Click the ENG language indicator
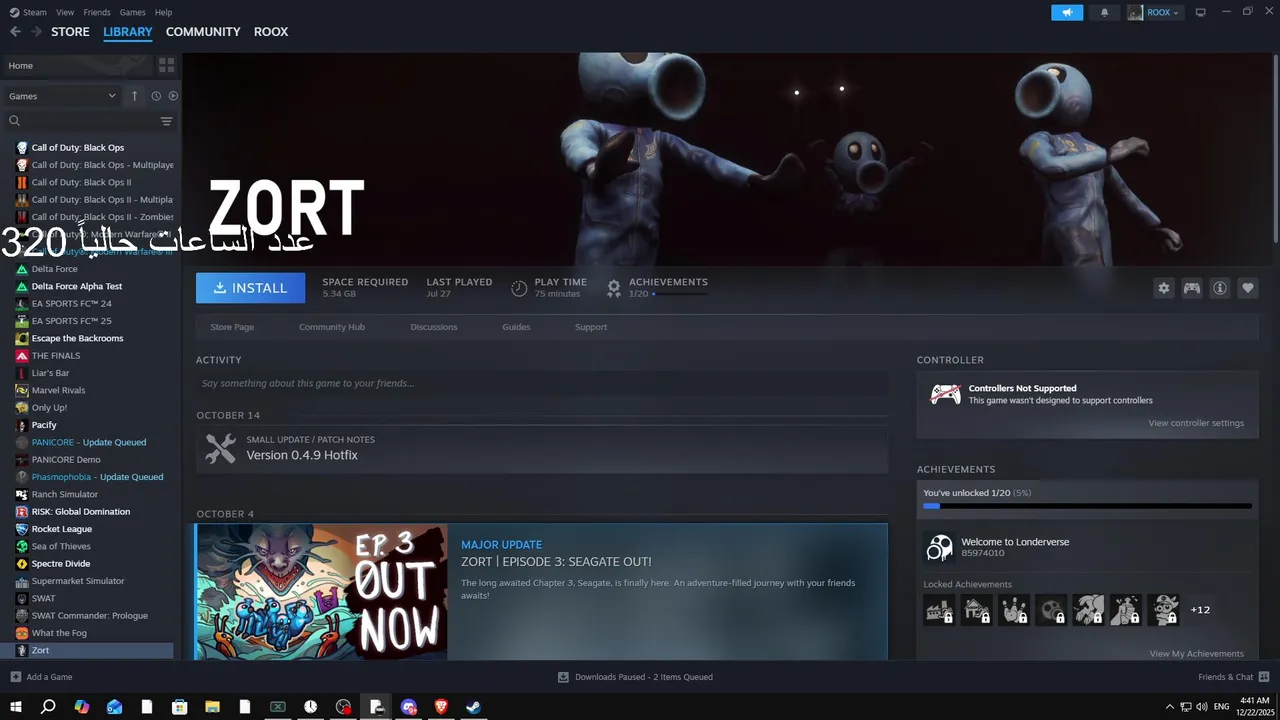The width and height of the screenshot is (1280, 720). tap(1221, 707)
